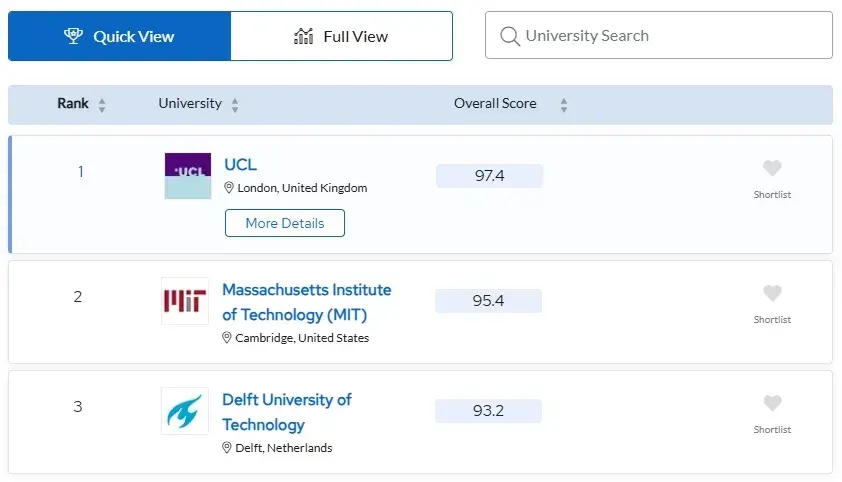This screenshot has width=842, height=482.
Task: Switch to the Quick View tab
Action: click(119, 37)
